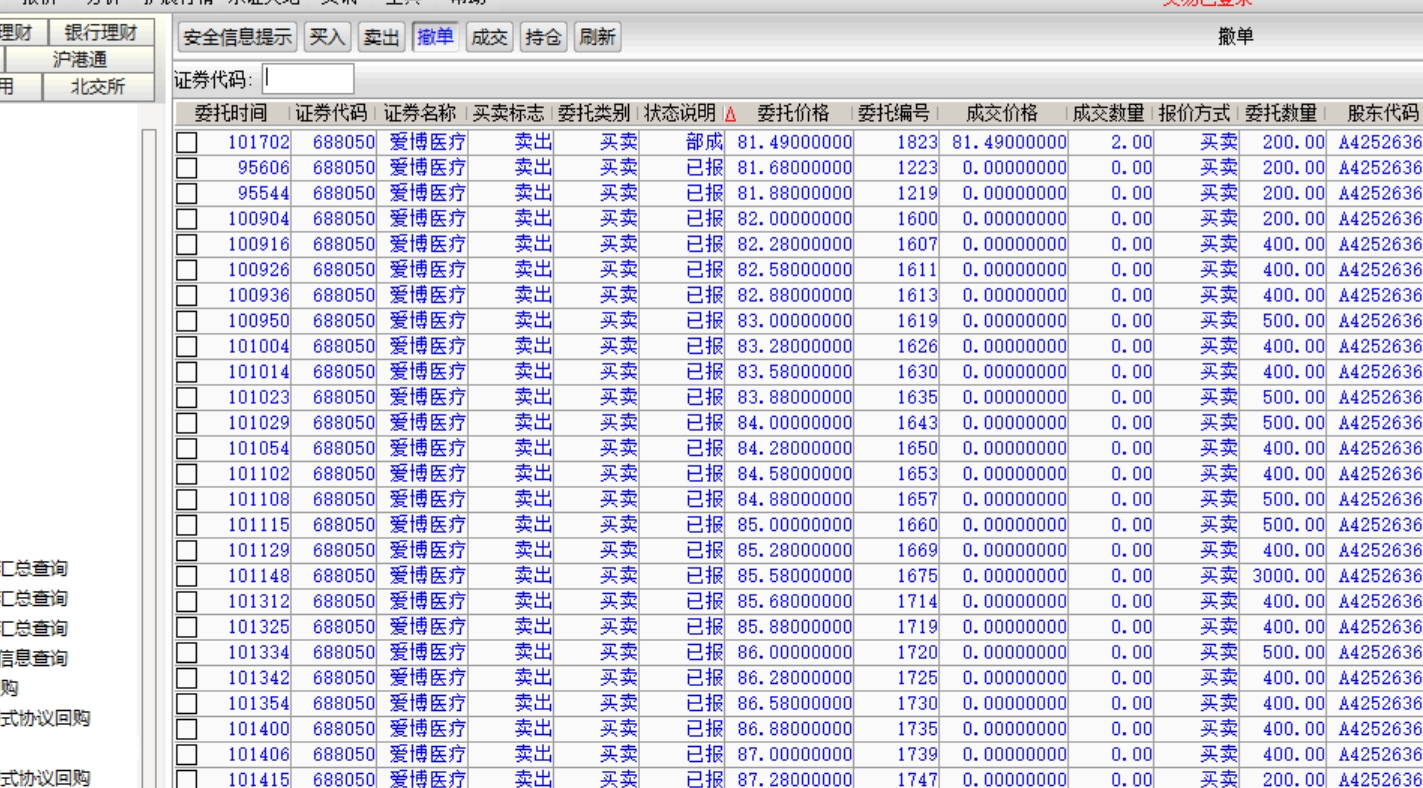Sort by 证券名称 column header

421,114
